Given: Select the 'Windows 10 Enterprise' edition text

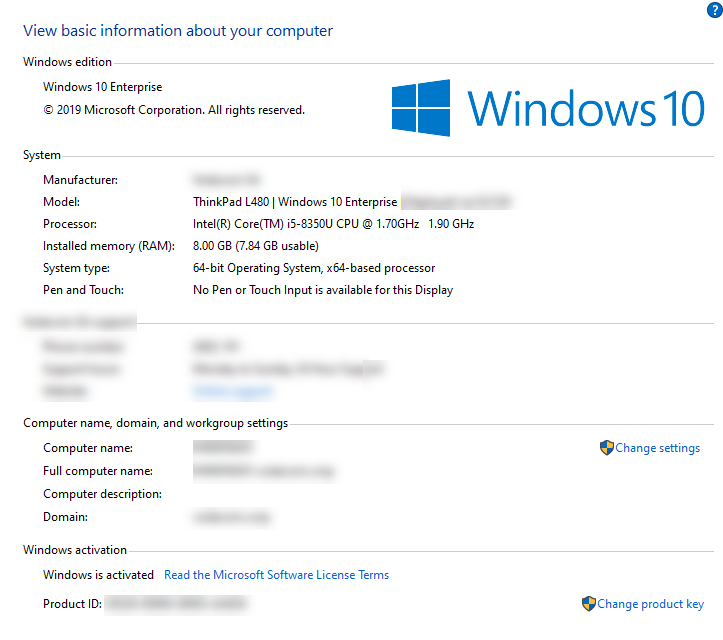Looking at the screenshot, I should pos(102,87).
